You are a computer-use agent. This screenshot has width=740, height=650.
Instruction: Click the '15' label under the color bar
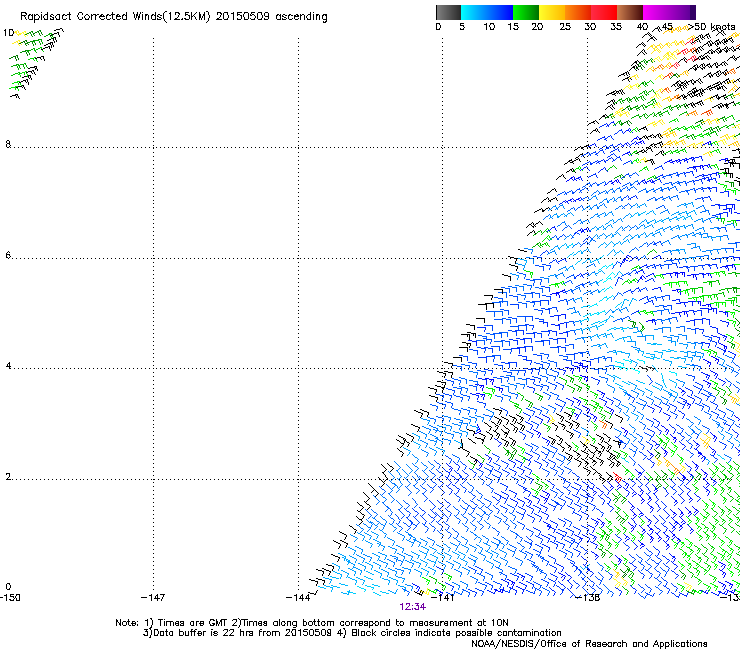(513, 27)
